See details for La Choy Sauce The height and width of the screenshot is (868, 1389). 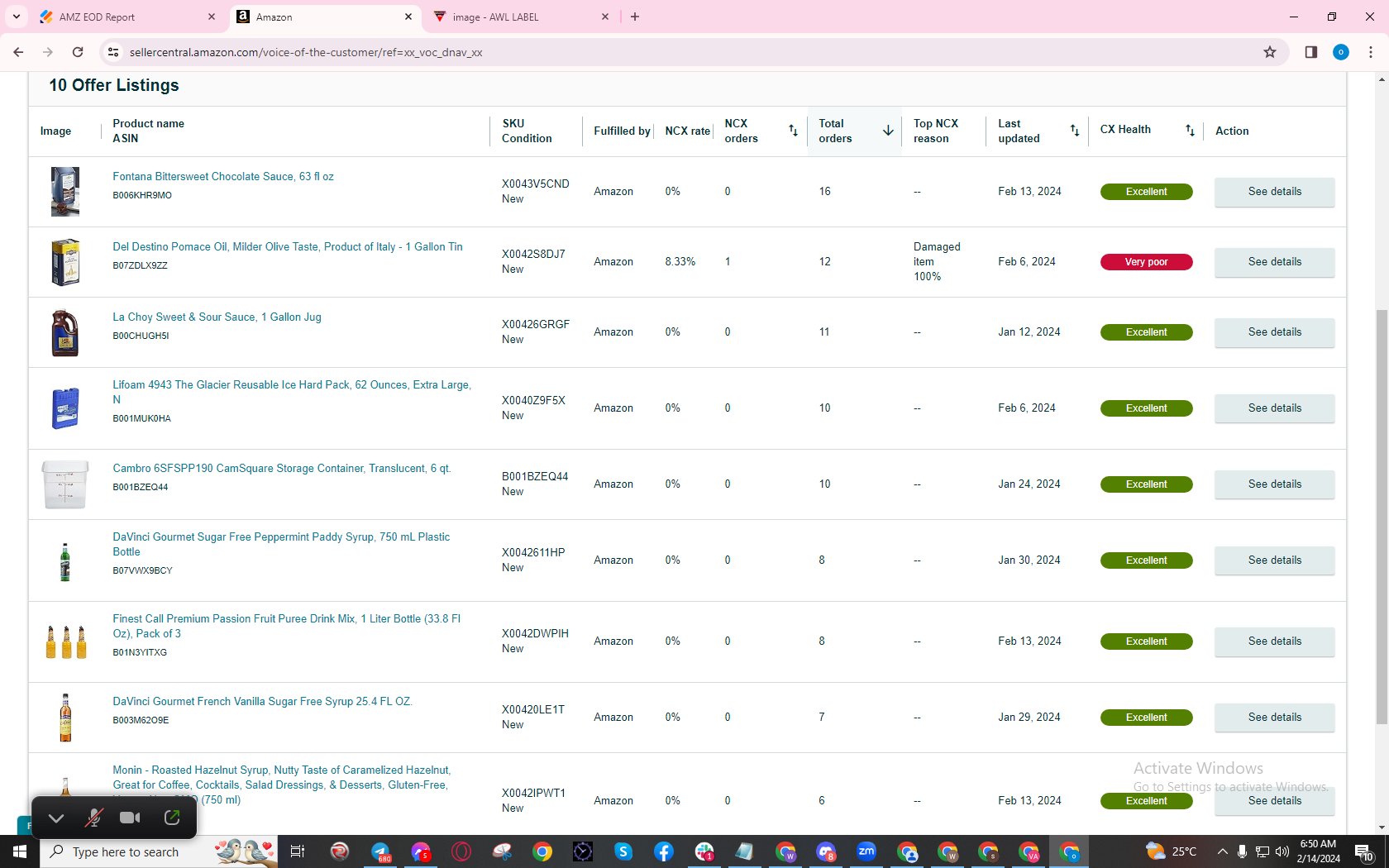tap(1274, 332)
